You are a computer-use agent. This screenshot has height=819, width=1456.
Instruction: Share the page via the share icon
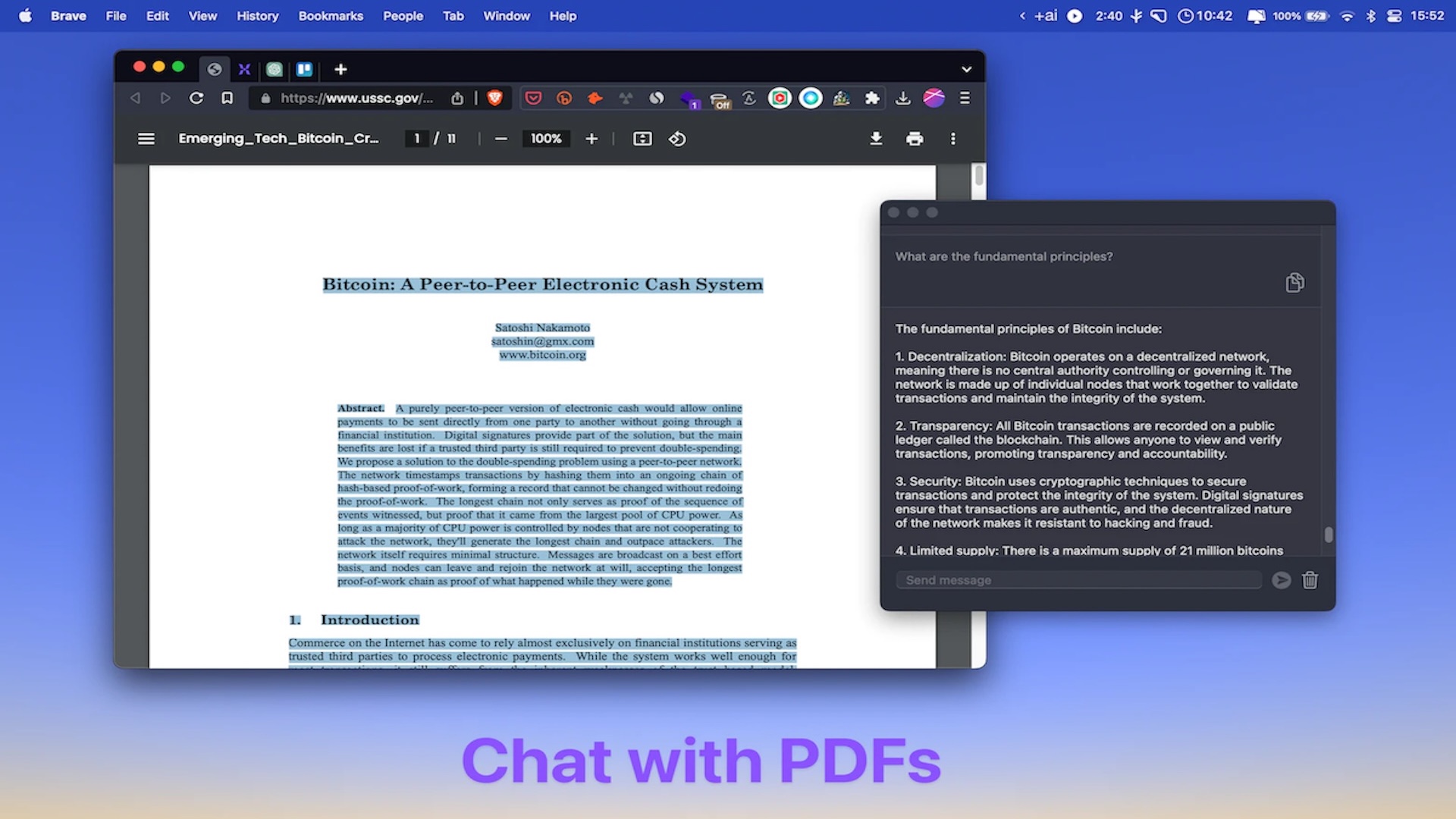coord(457,98)
